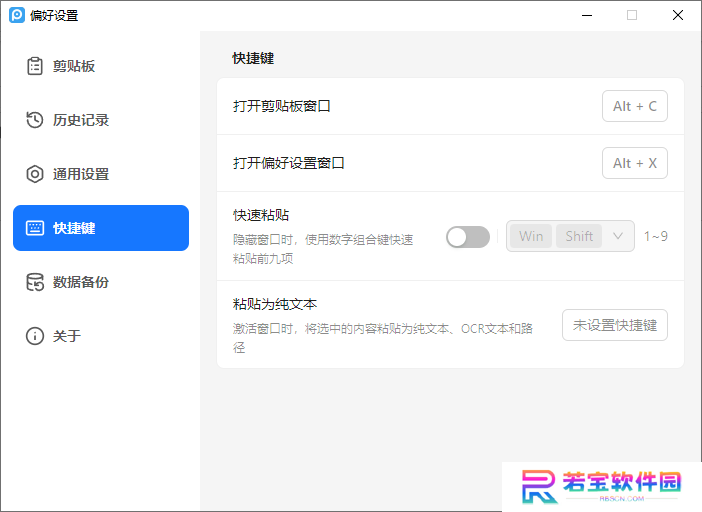The image size is (702, 512).
Task: Click the Alt + X shortcut field
Action: [x=635, y=163]
